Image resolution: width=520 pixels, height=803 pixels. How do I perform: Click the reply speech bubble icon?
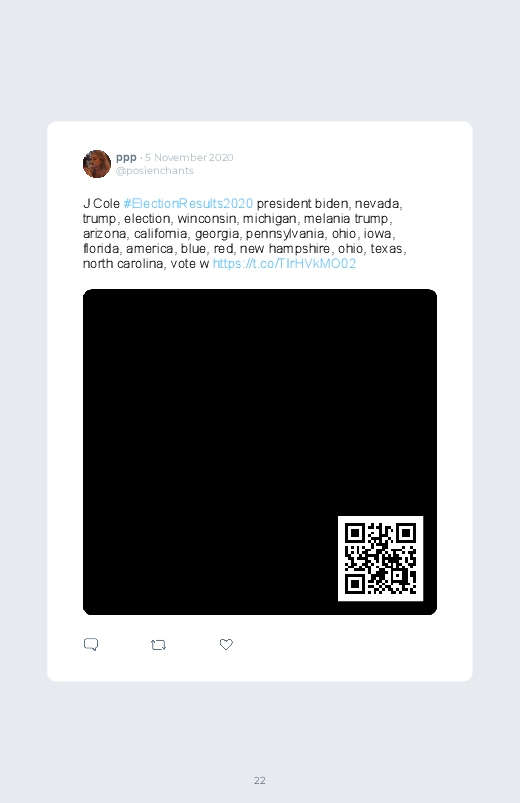point(91,644)
